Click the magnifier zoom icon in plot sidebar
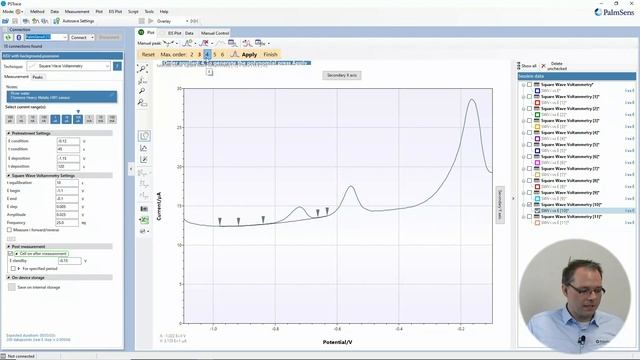 (142, 91)
